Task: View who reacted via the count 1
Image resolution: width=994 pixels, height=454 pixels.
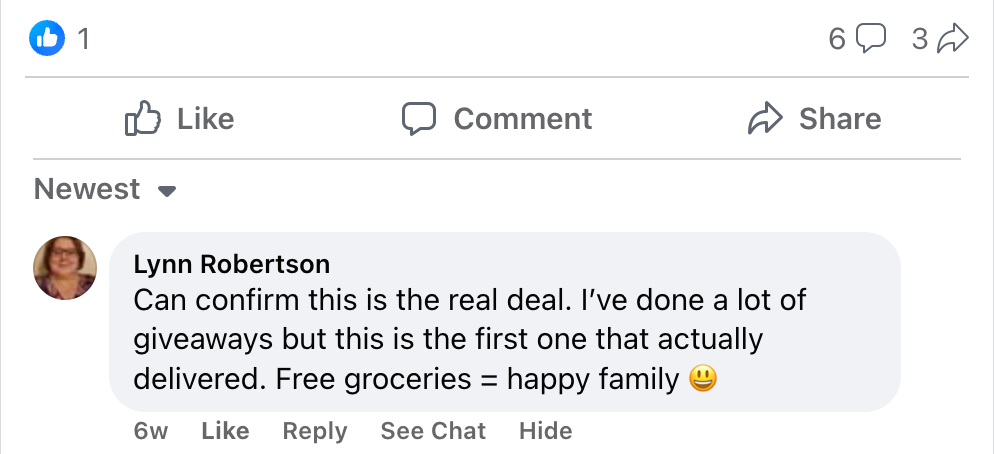Action: [84, 39]
